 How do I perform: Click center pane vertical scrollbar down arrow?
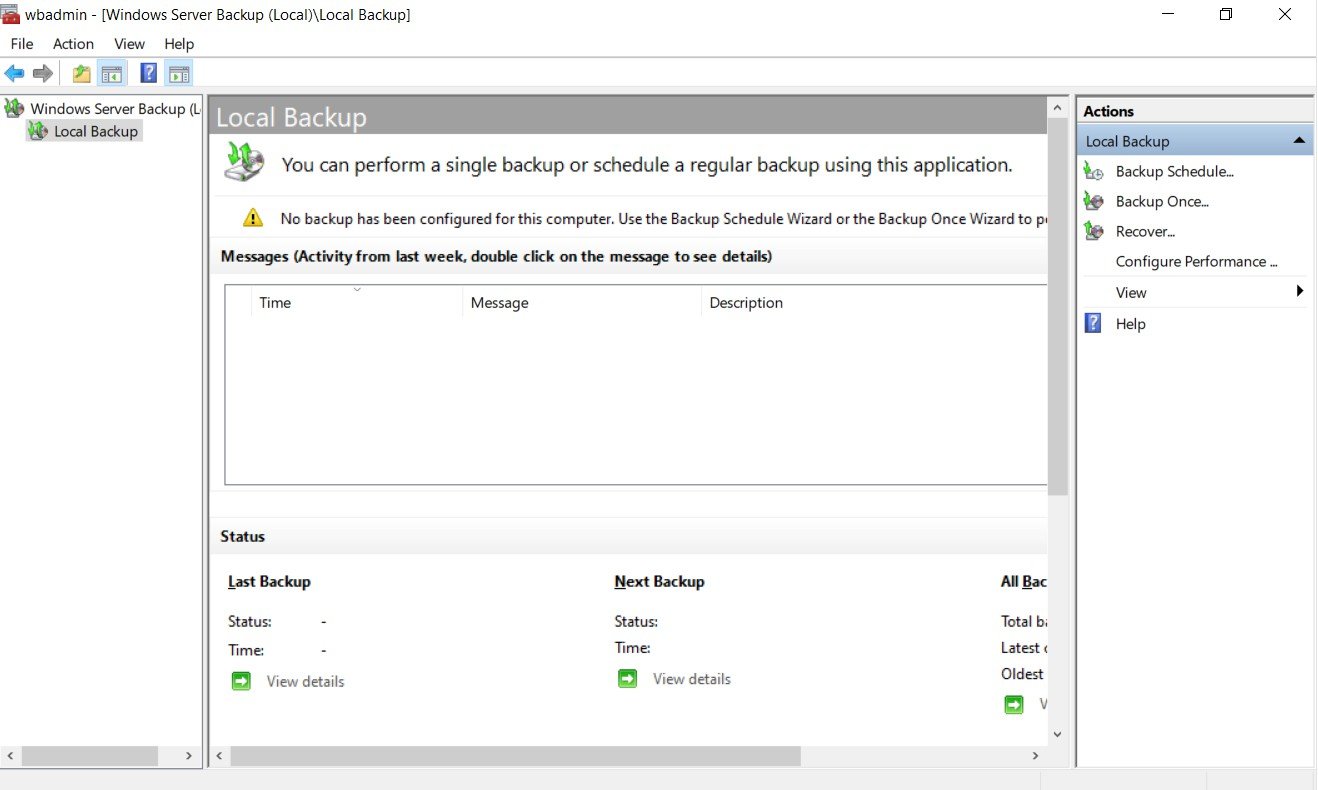coord(1057,733)
